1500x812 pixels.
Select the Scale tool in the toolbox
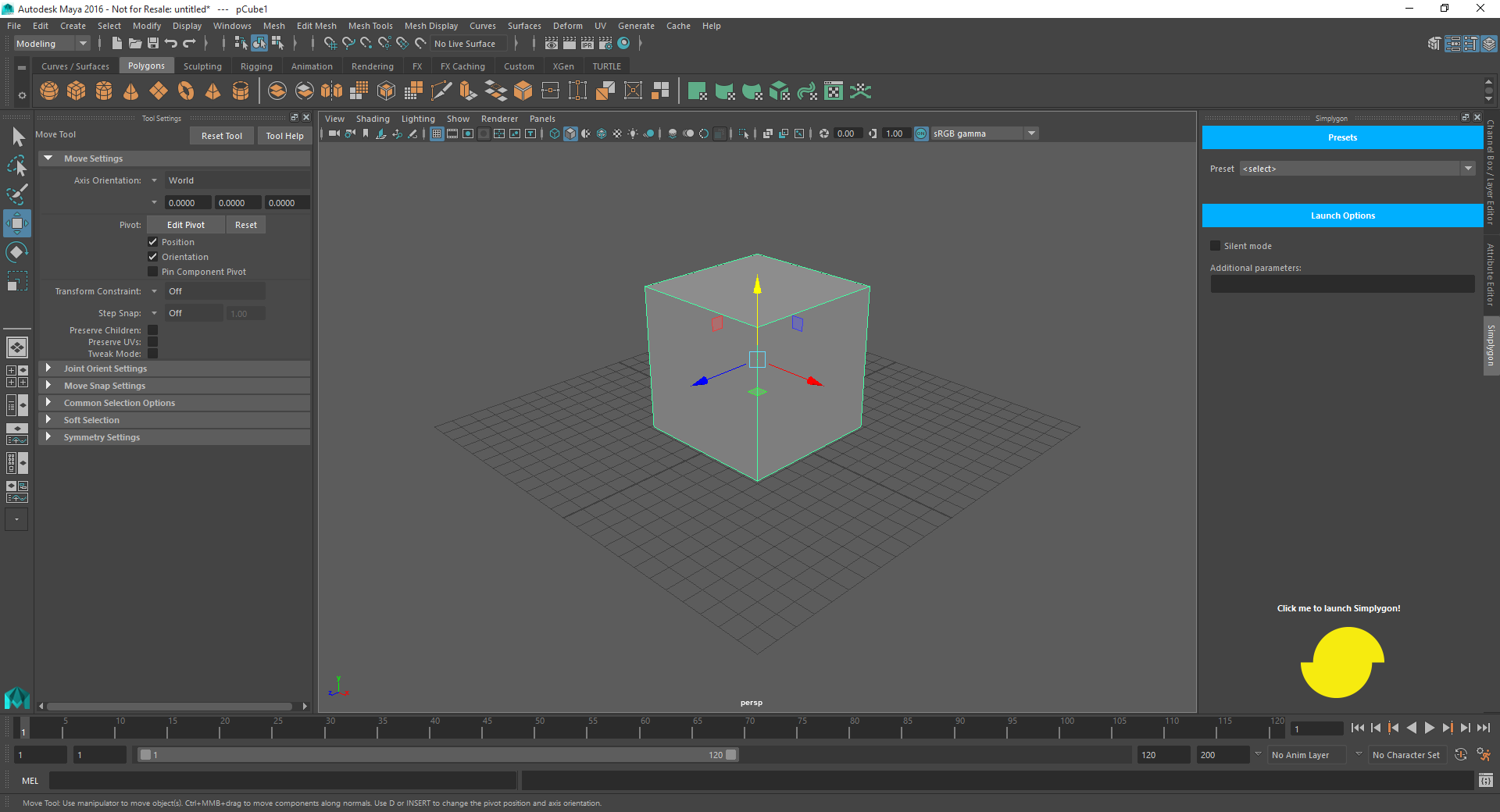17,280
